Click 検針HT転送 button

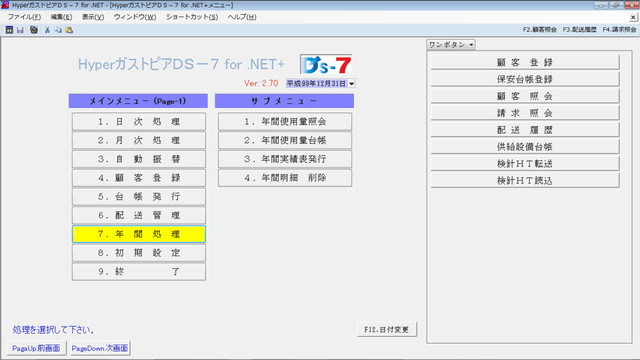point(525,164)
